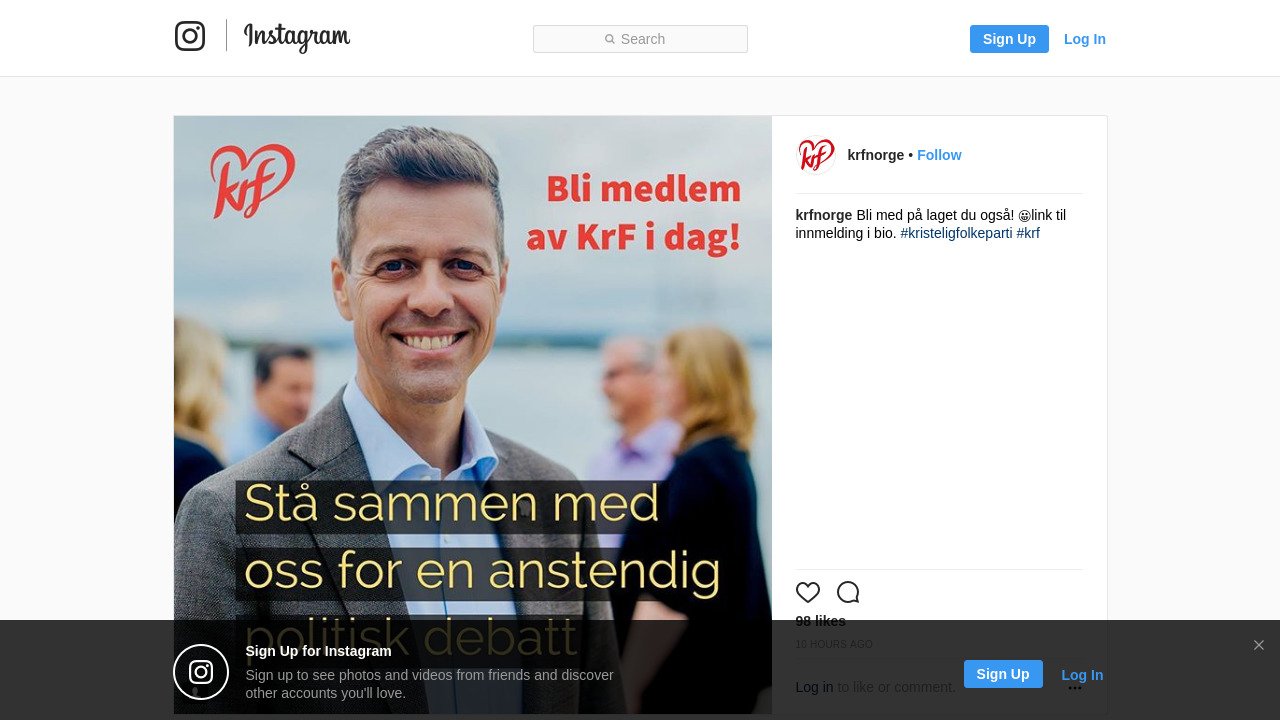This screenshot has height=720, width=1280.
Task: Follow the krfnorge account
Action: 939,155
